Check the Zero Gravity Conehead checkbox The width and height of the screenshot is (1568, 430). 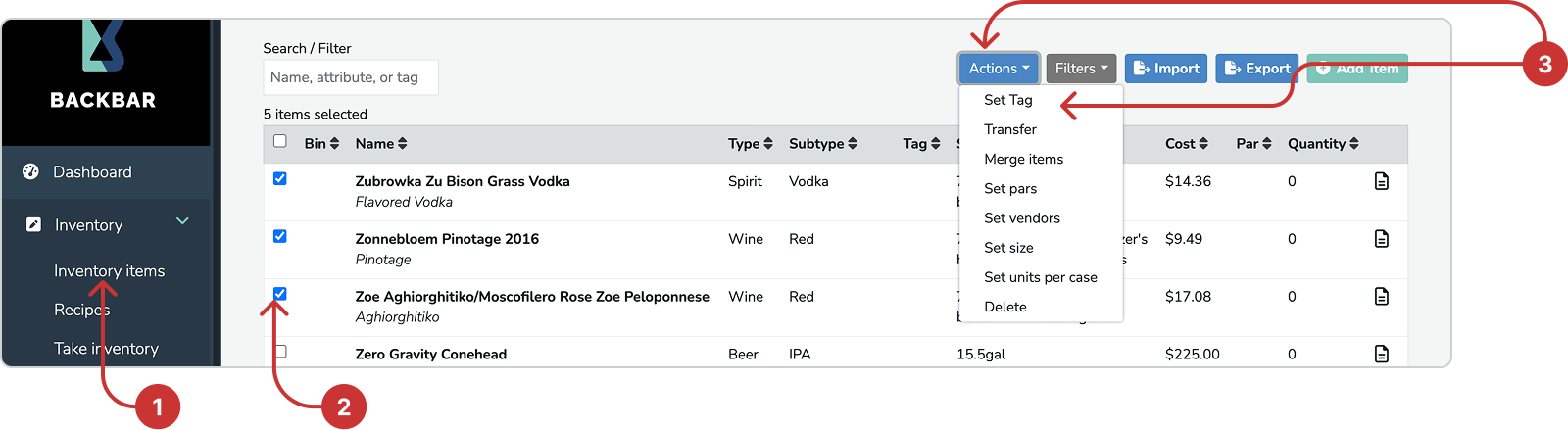(280, 351)
